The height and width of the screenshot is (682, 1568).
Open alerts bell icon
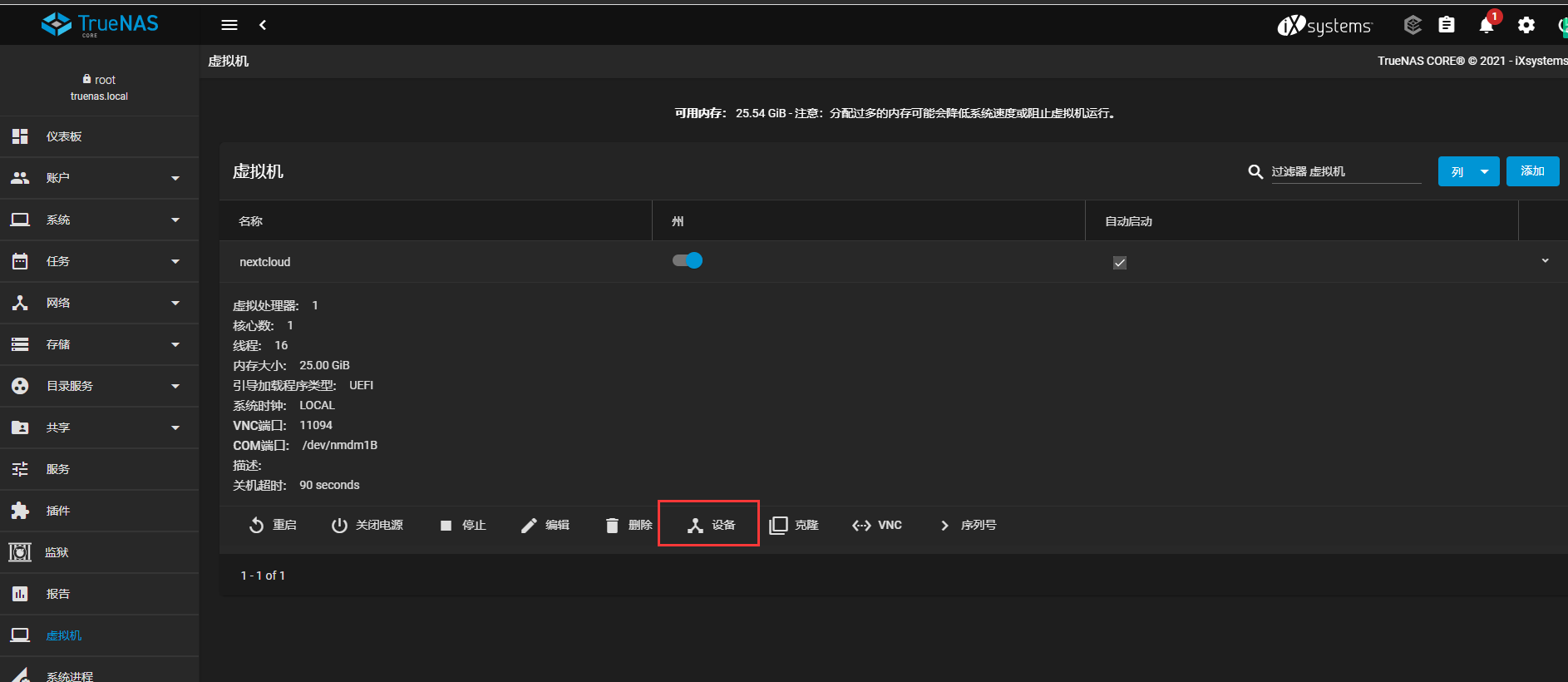point(1487,25)
